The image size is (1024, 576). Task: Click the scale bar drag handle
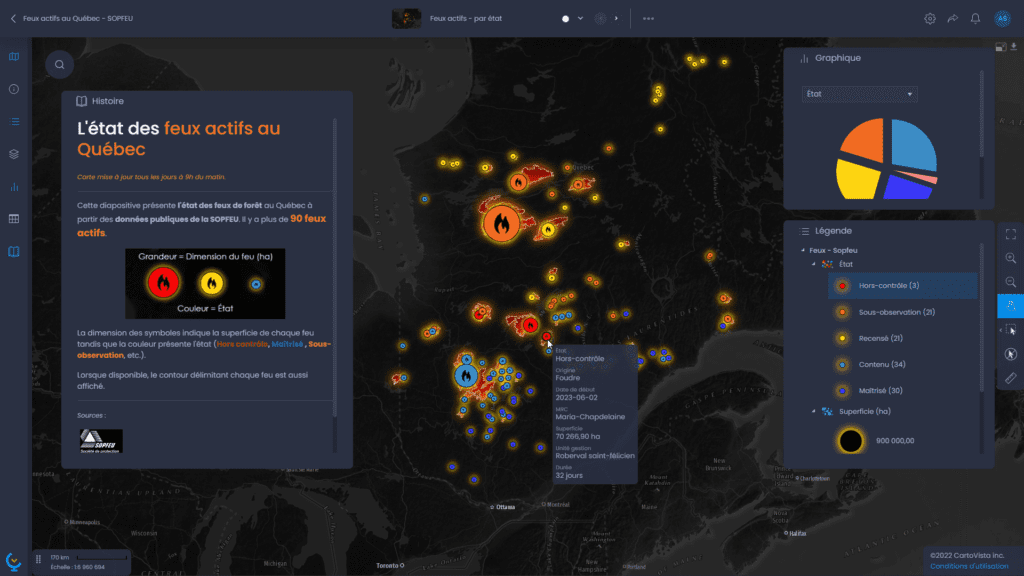coord(39,560)
